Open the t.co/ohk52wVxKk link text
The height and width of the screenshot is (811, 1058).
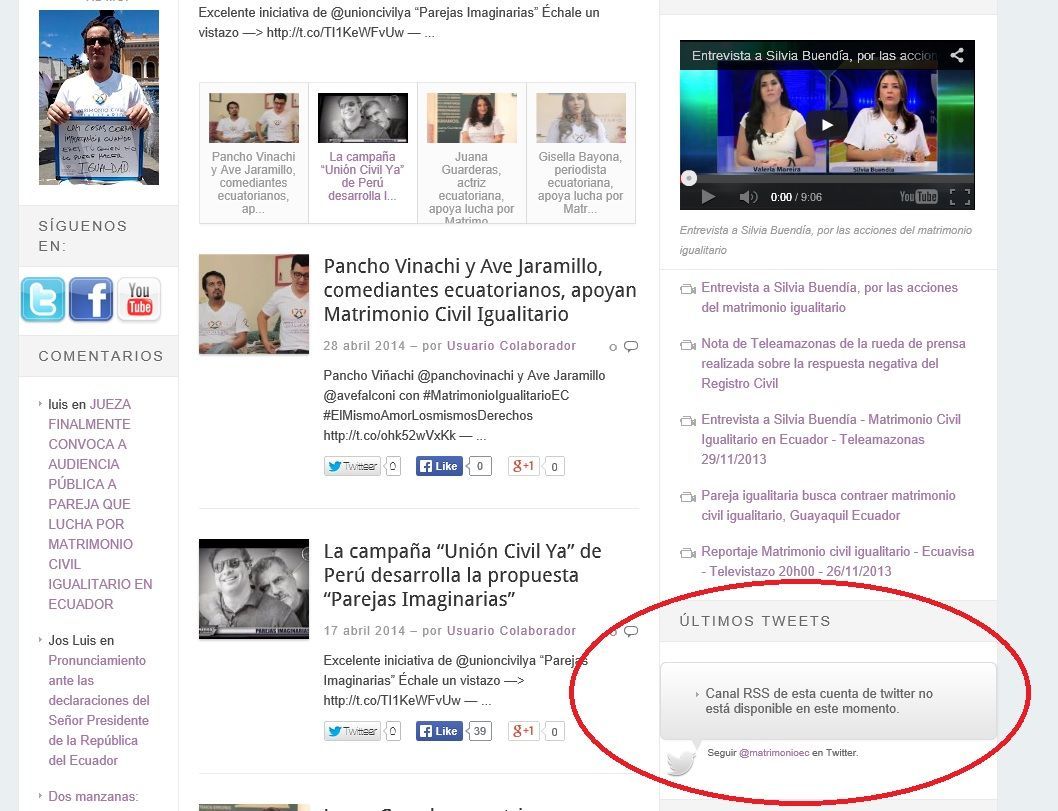pos(389,435)
